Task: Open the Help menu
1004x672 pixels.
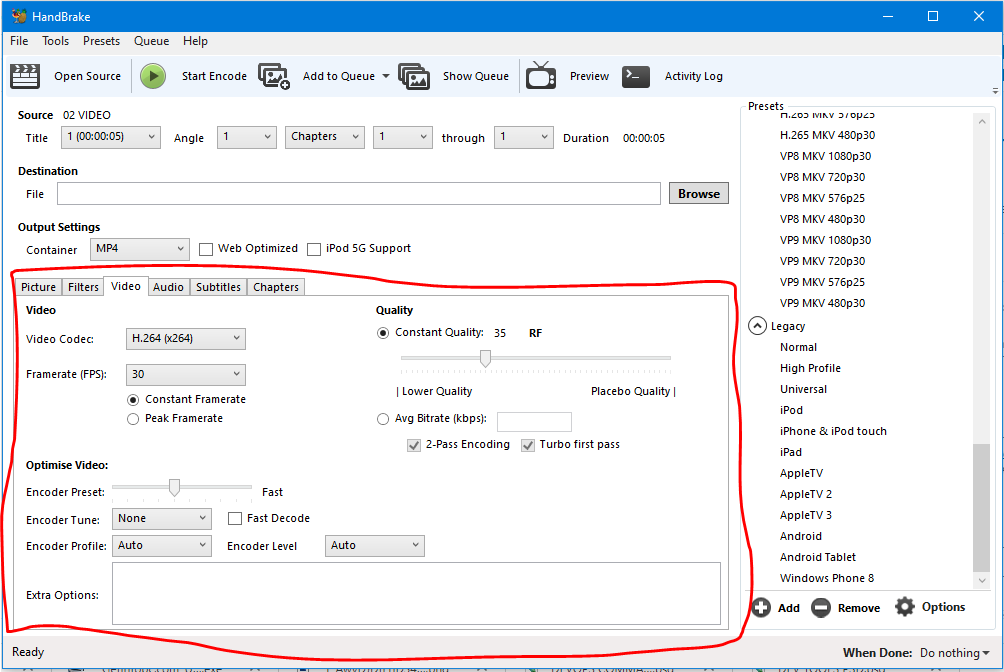Action: (195, 41)
